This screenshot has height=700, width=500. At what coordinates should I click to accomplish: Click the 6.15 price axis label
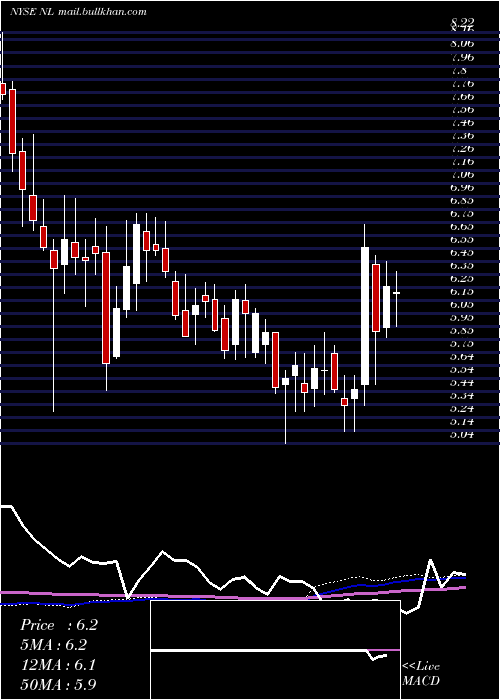click(462, 292)
